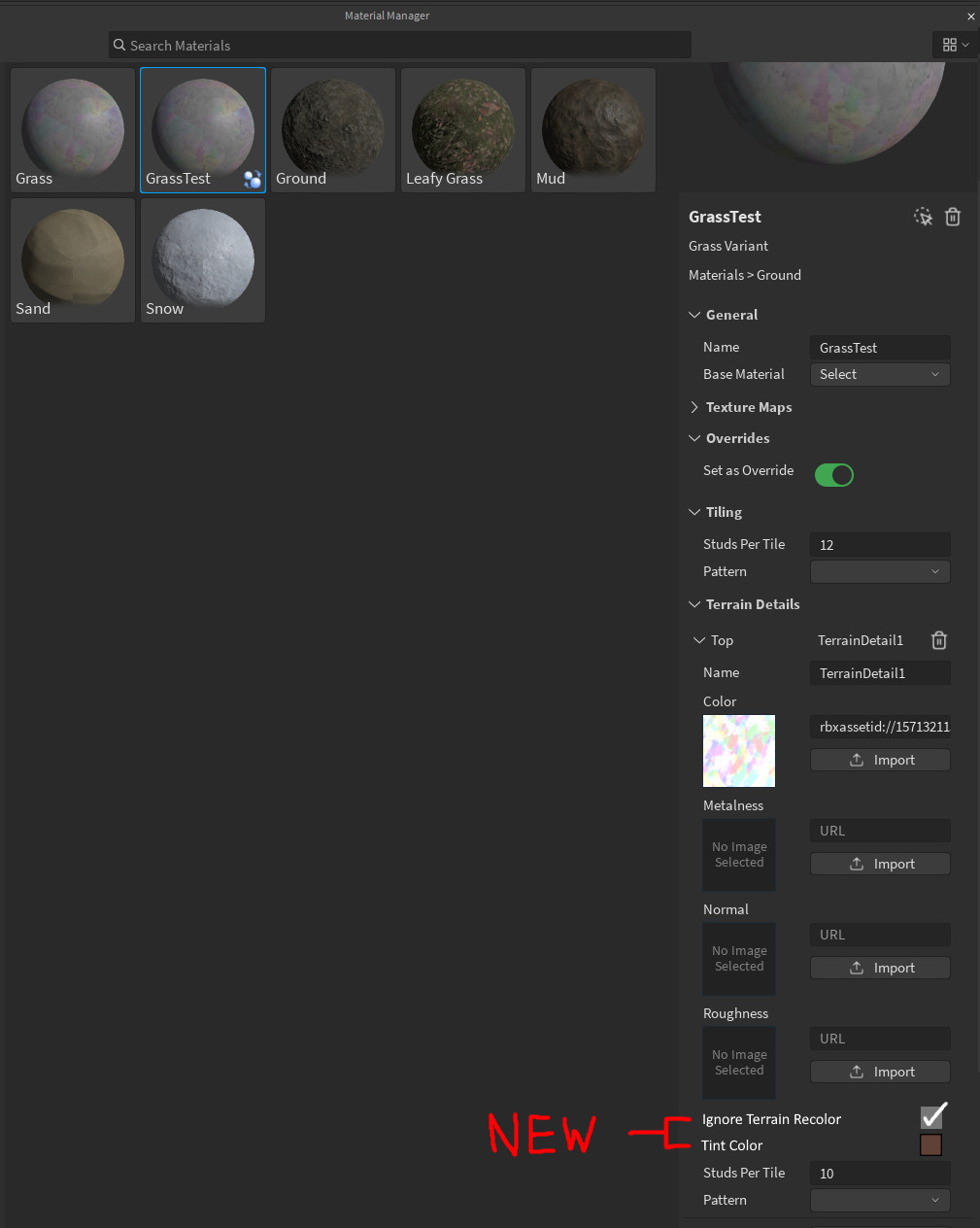Click the override badge icon on GrassTest tile
Screen dimensions: 980x1228
tap(253, 179)
